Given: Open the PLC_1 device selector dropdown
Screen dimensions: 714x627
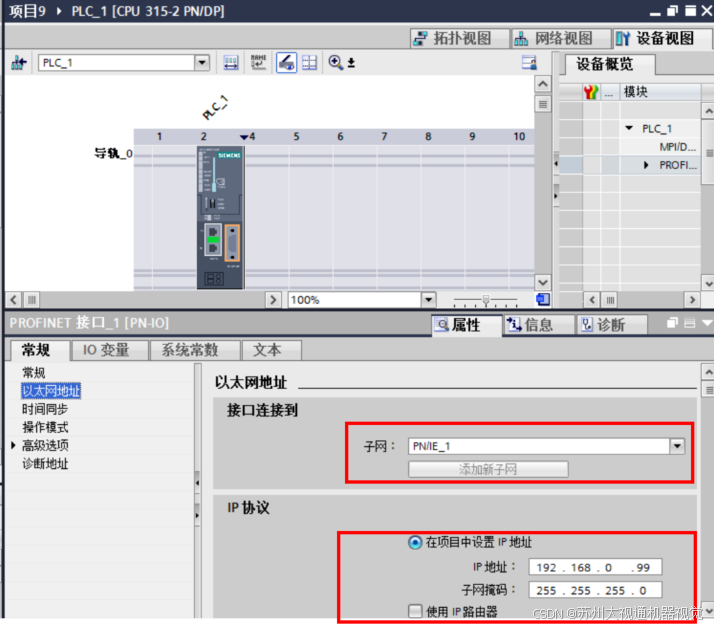Looking at the screenshot, I should 201,62.
